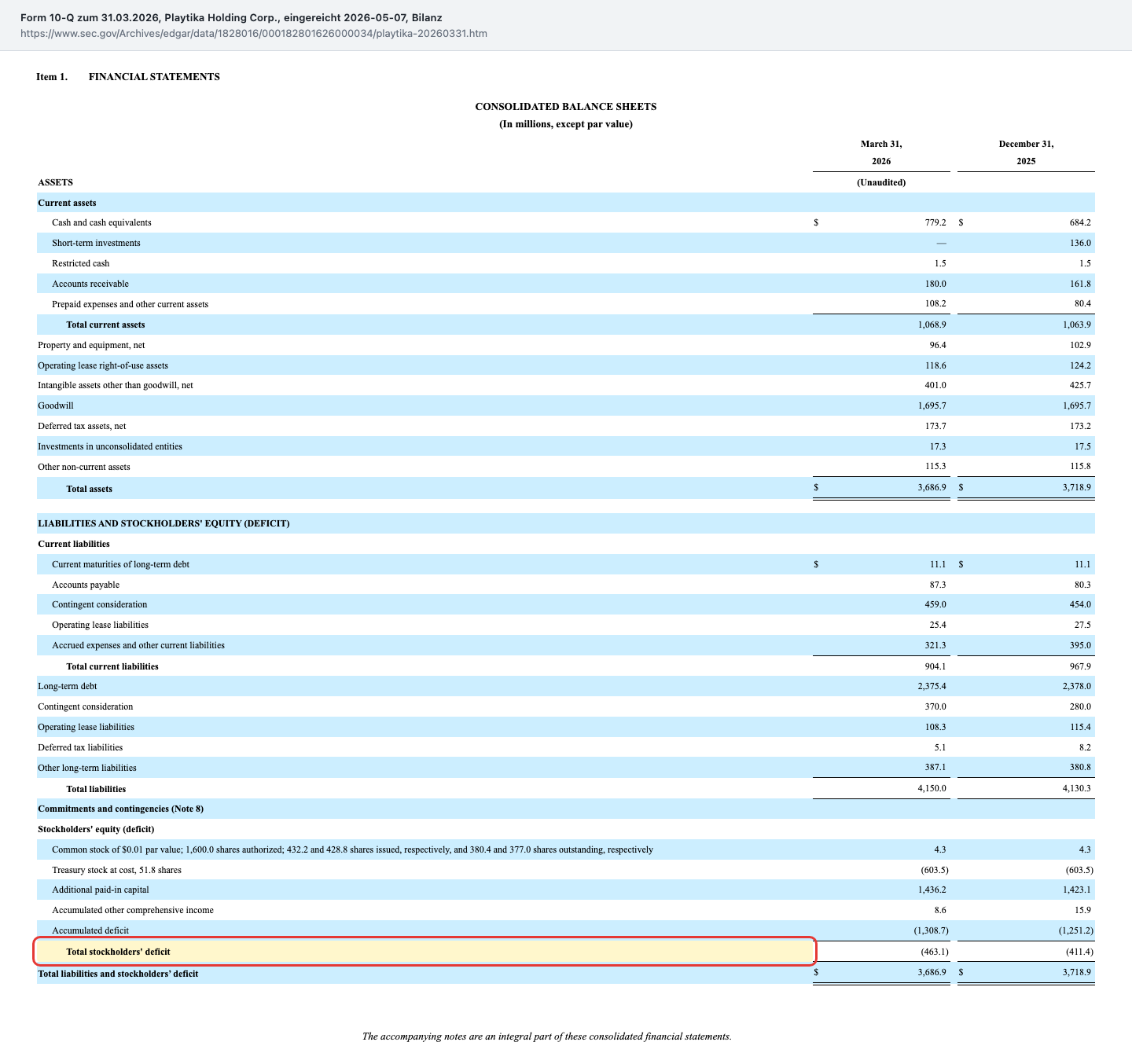The image size is (1132, 1064).
Task: Click the Form 10-Q Playtika document title
Action: [x=231, y=17]
